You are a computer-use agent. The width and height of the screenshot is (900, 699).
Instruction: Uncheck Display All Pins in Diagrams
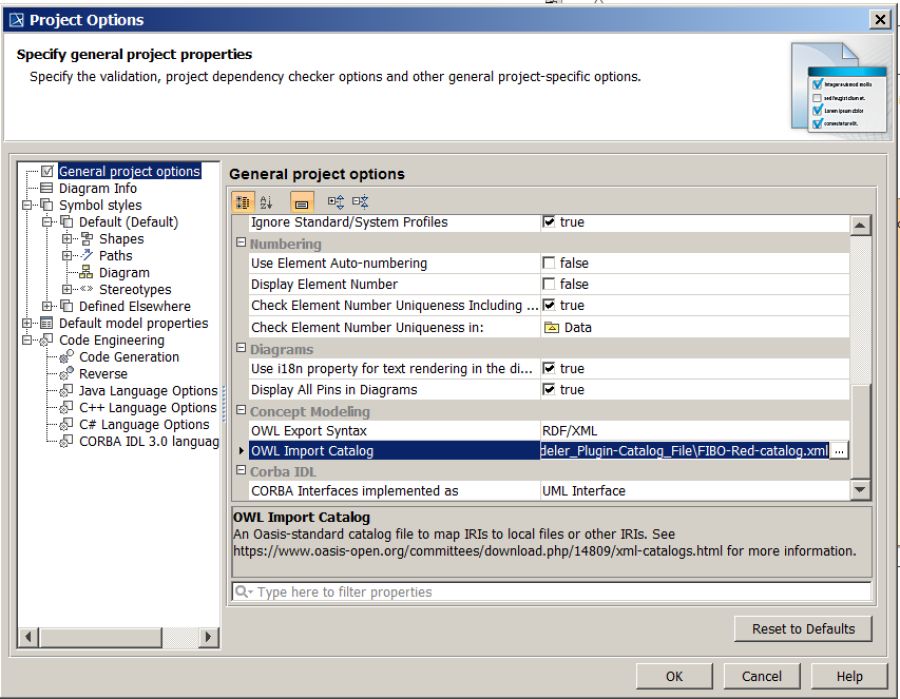(548, 390)
